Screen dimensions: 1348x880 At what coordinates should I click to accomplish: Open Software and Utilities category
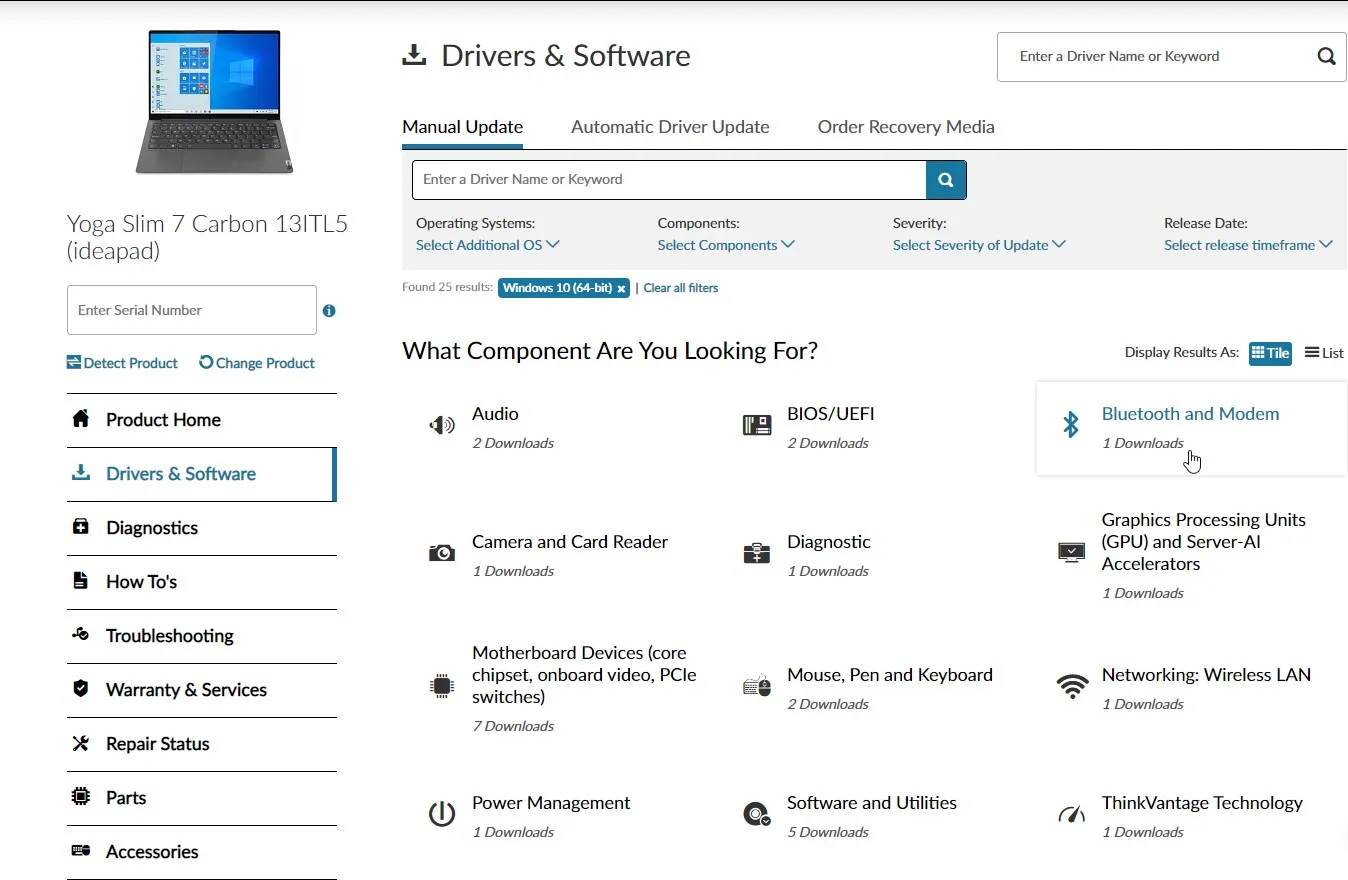pos(872,803)
